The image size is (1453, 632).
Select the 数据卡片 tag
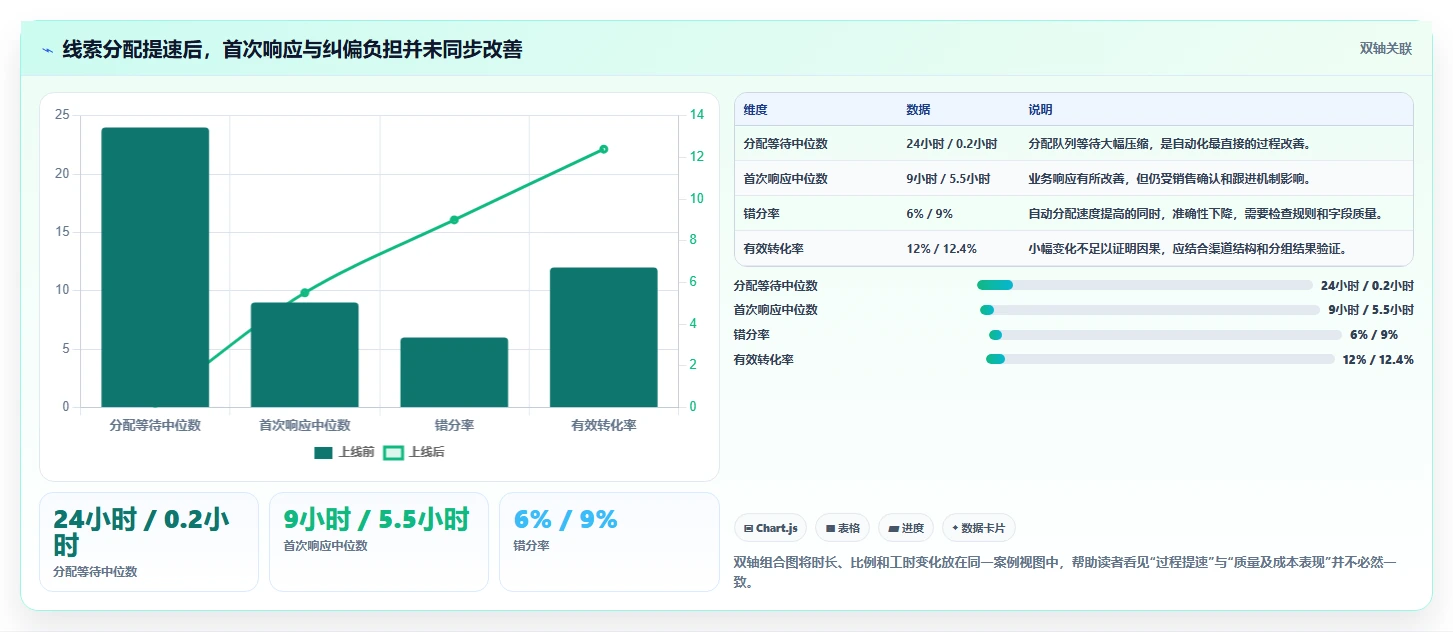(978, 528)
